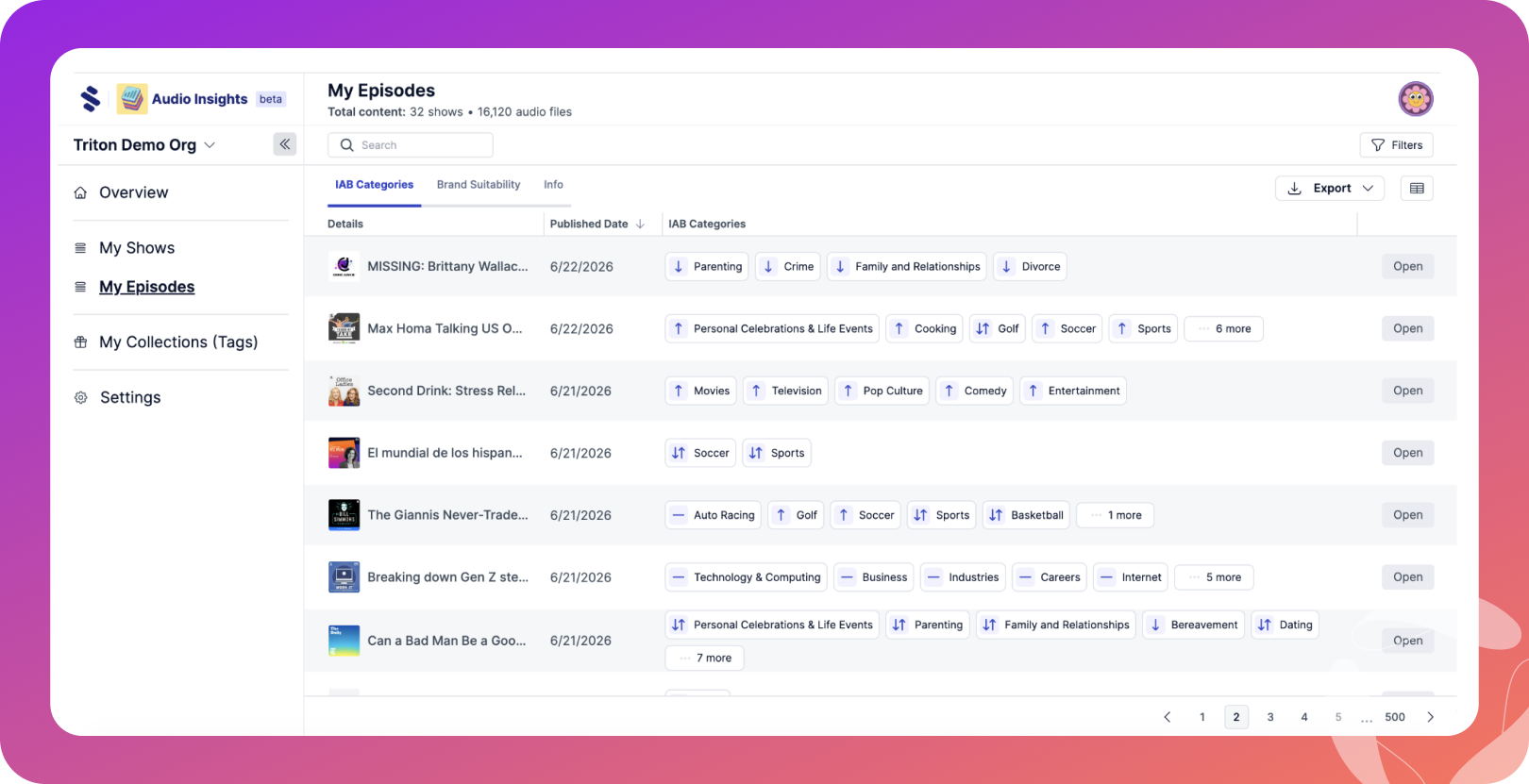Click the Breaking down Gen Z thumbnail
Image resolution: width=1529 pixels, height=784 pixels.
pyautogui.click(x=344, y=577)
